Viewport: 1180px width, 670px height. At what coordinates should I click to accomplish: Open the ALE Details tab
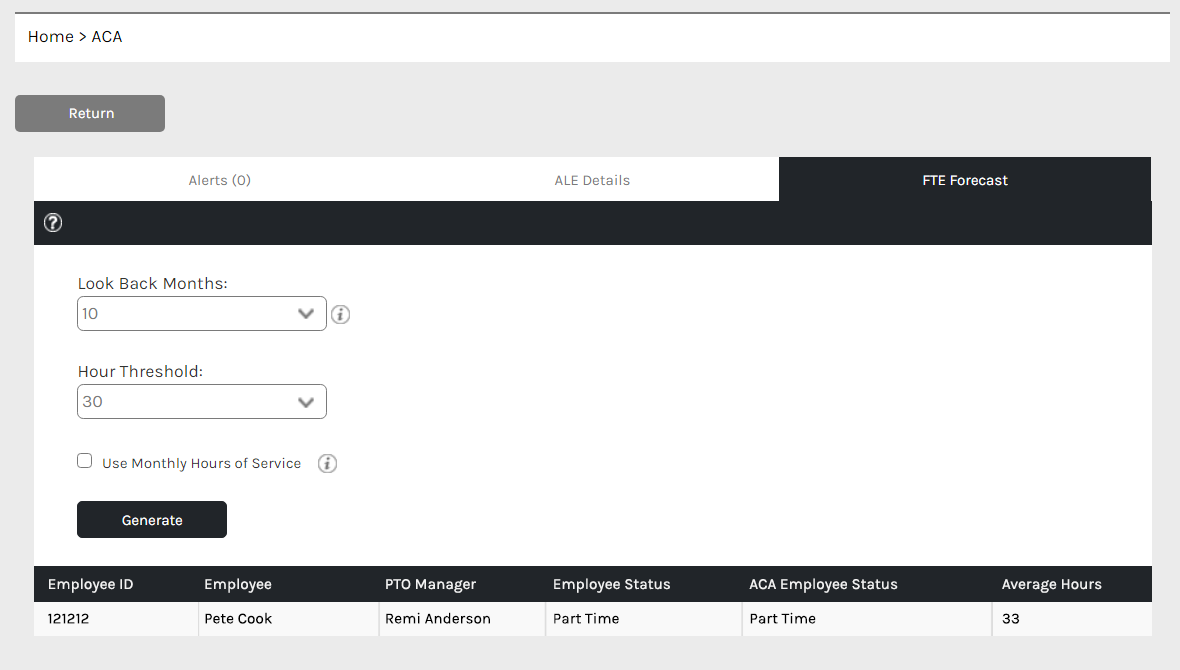pos(592,181)
